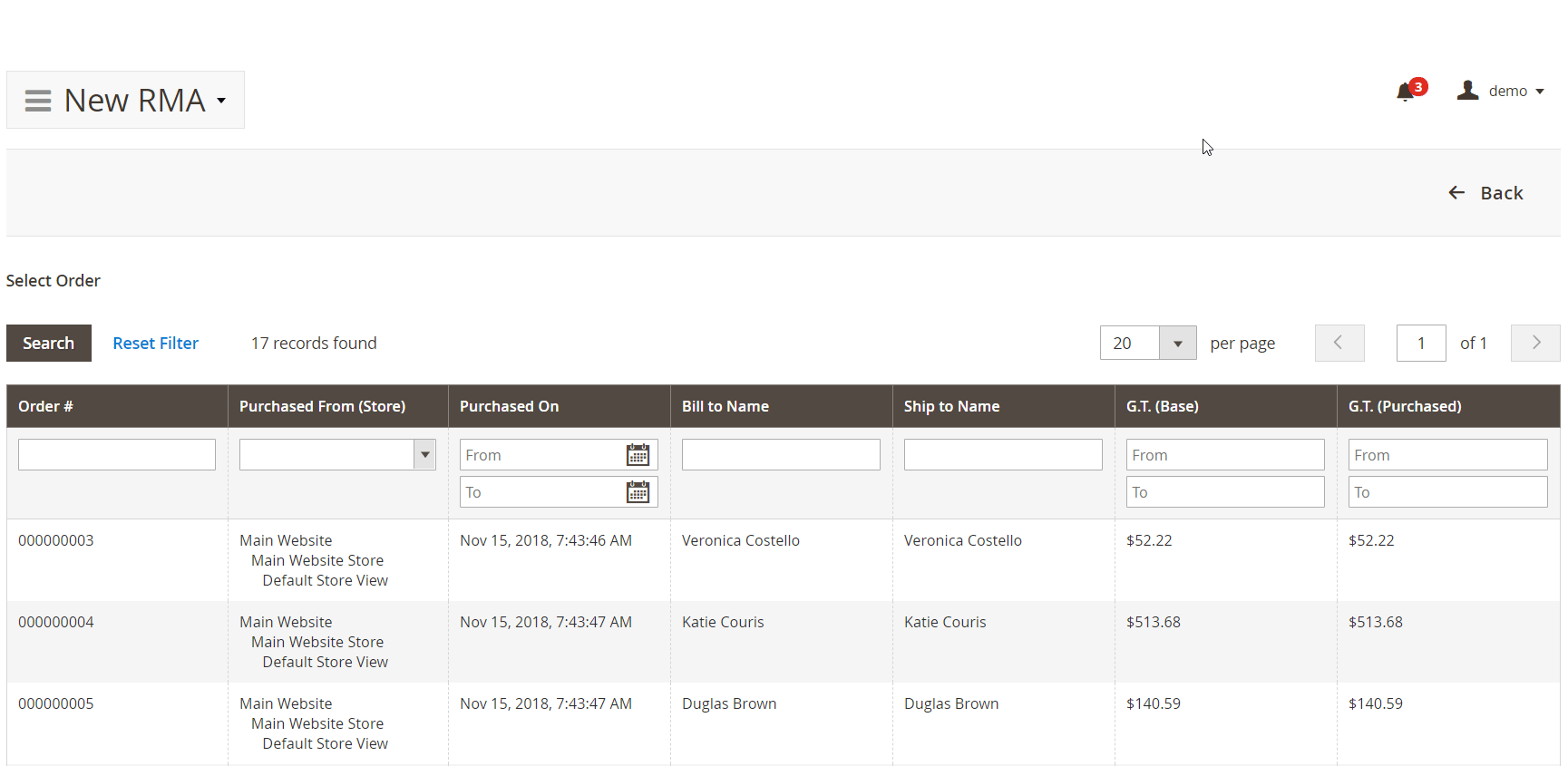Open the Purchased On 'To' calendar picker

(638, 492)
